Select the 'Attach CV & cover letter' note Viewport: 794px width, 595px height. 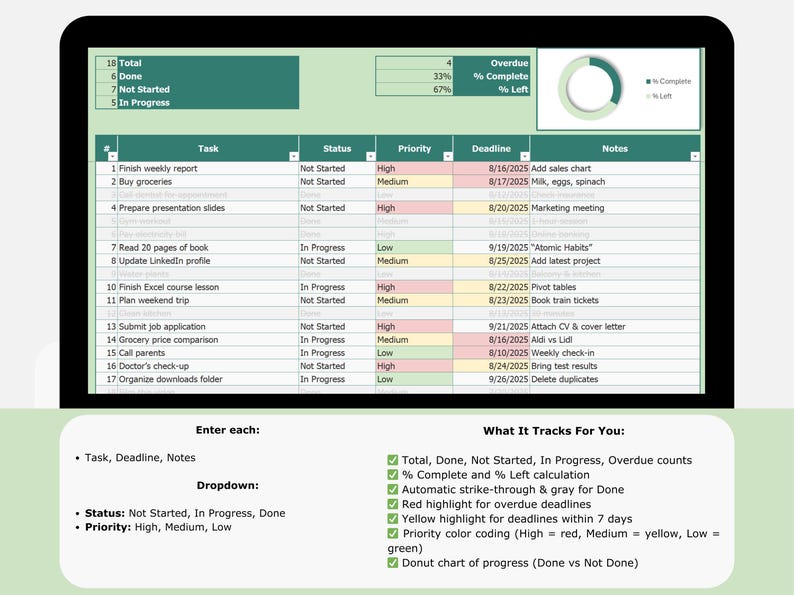pyautogui.click(x=615, y=327)
